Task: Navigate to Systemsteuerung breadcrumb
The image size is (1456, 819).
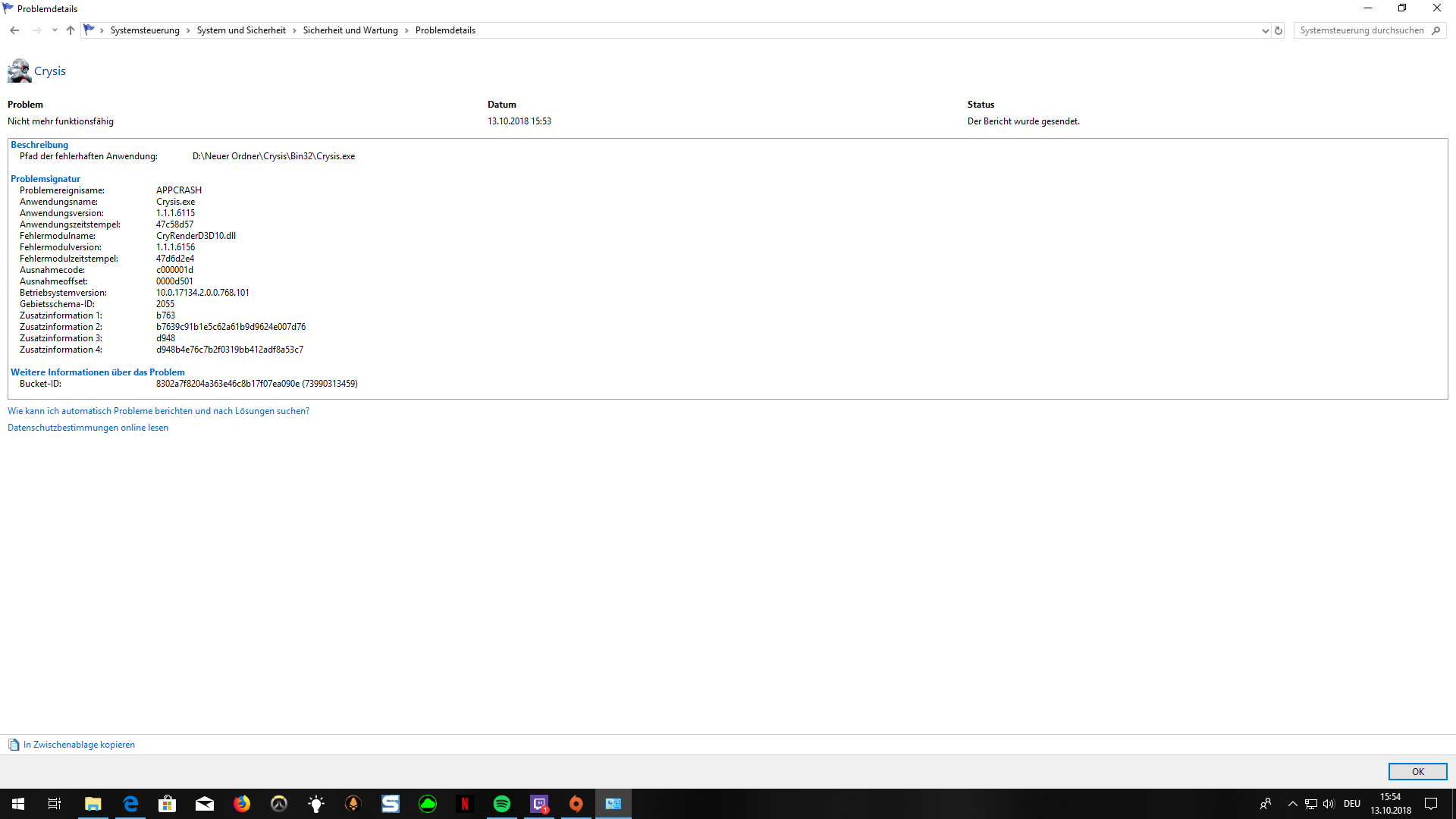Action: [x=145, y=30]
